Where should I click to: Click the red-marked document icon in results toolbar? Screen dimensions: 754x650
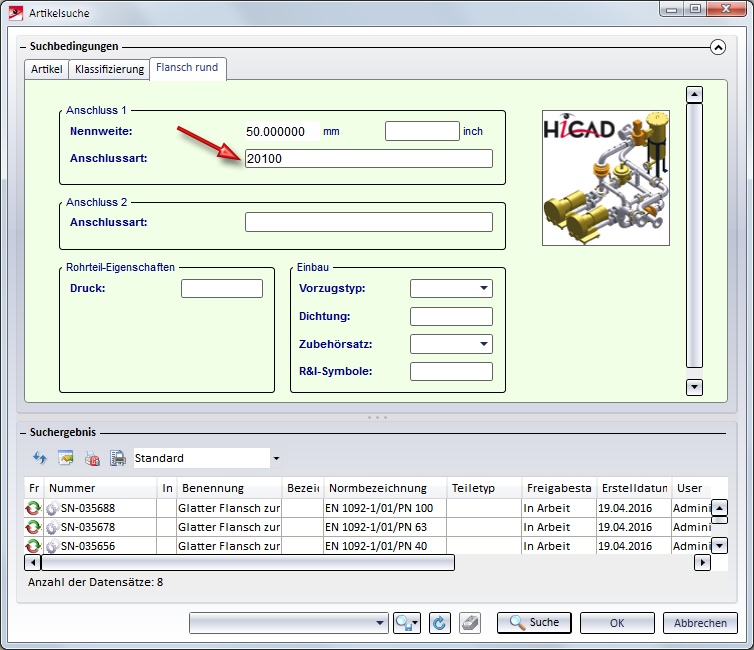(x=92, y=458)
